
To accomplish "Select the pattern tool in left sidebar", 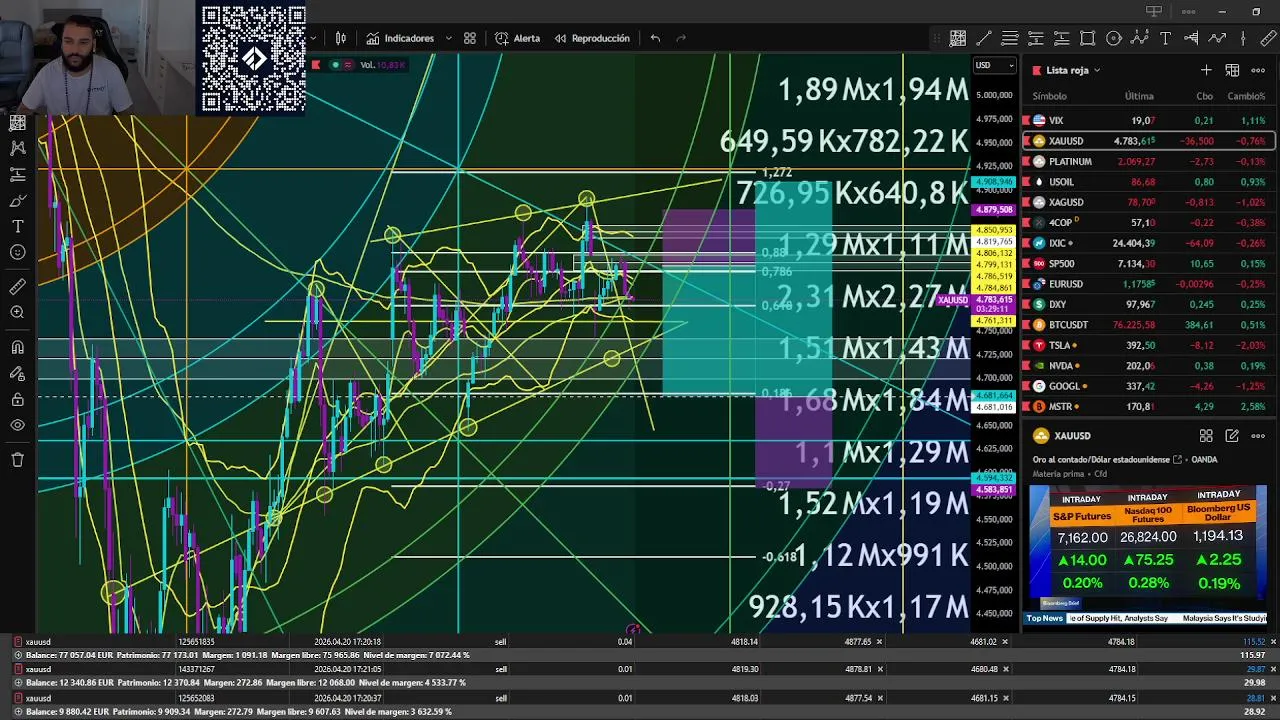I will (17, 148).
